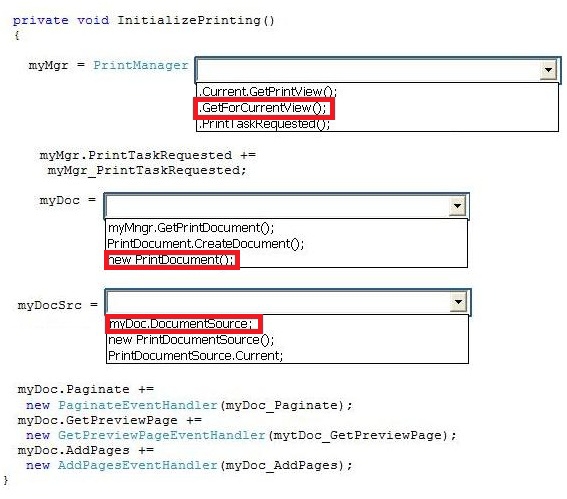Image resolution: width=567 pixels, height=499 pixels.
Task: Click myMgr_PrintTaskRequested; handler text
Action: [147, 170]
